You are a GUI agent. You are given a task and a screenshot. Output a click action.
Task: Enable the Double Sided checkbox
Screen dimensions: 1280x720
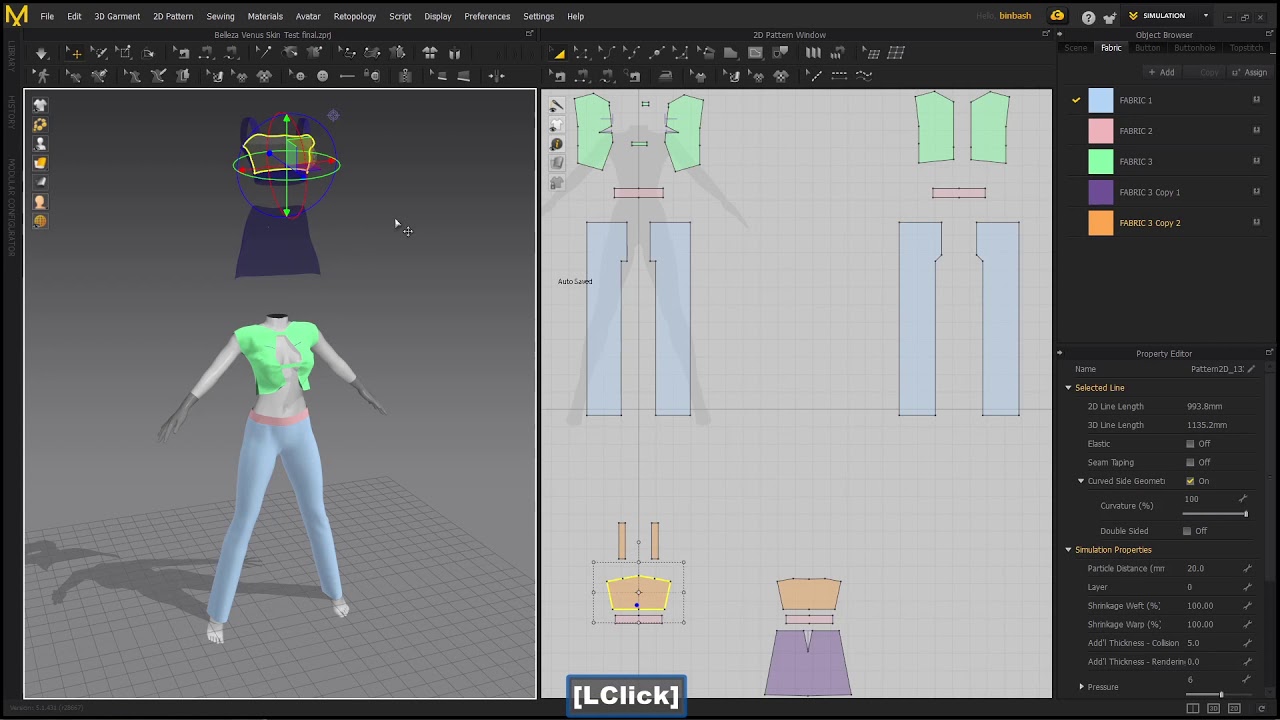point(1187,531)
